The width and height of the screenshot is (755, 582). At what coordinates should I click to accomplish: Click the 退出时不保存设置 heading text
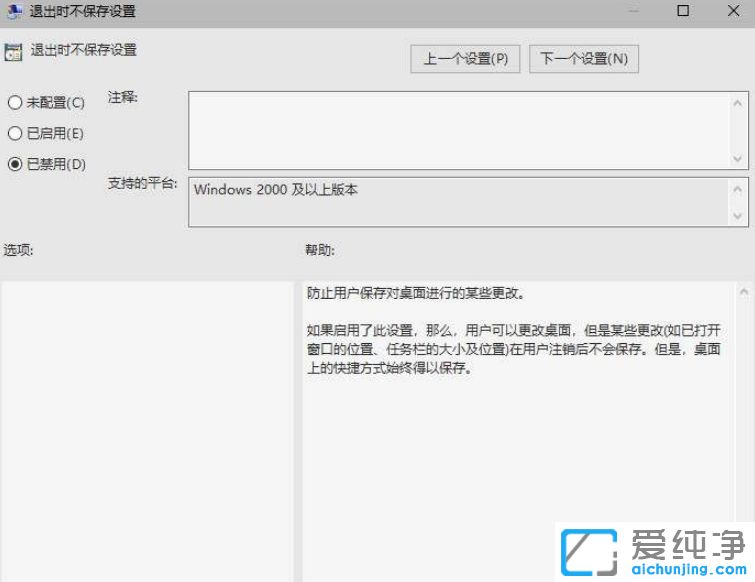pos(84,50)
